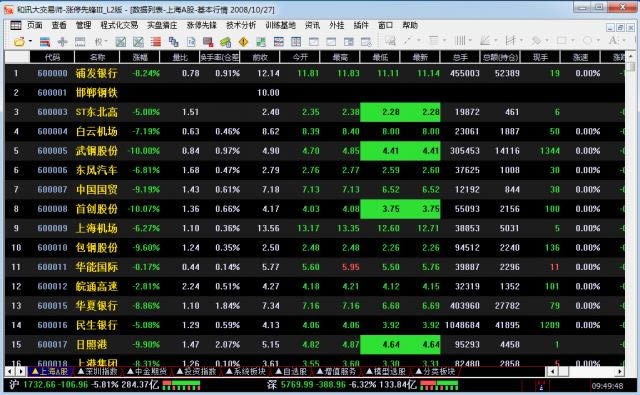Click the 总手 column header
This screenshot has height=395, width=640.
coord(460,58)
